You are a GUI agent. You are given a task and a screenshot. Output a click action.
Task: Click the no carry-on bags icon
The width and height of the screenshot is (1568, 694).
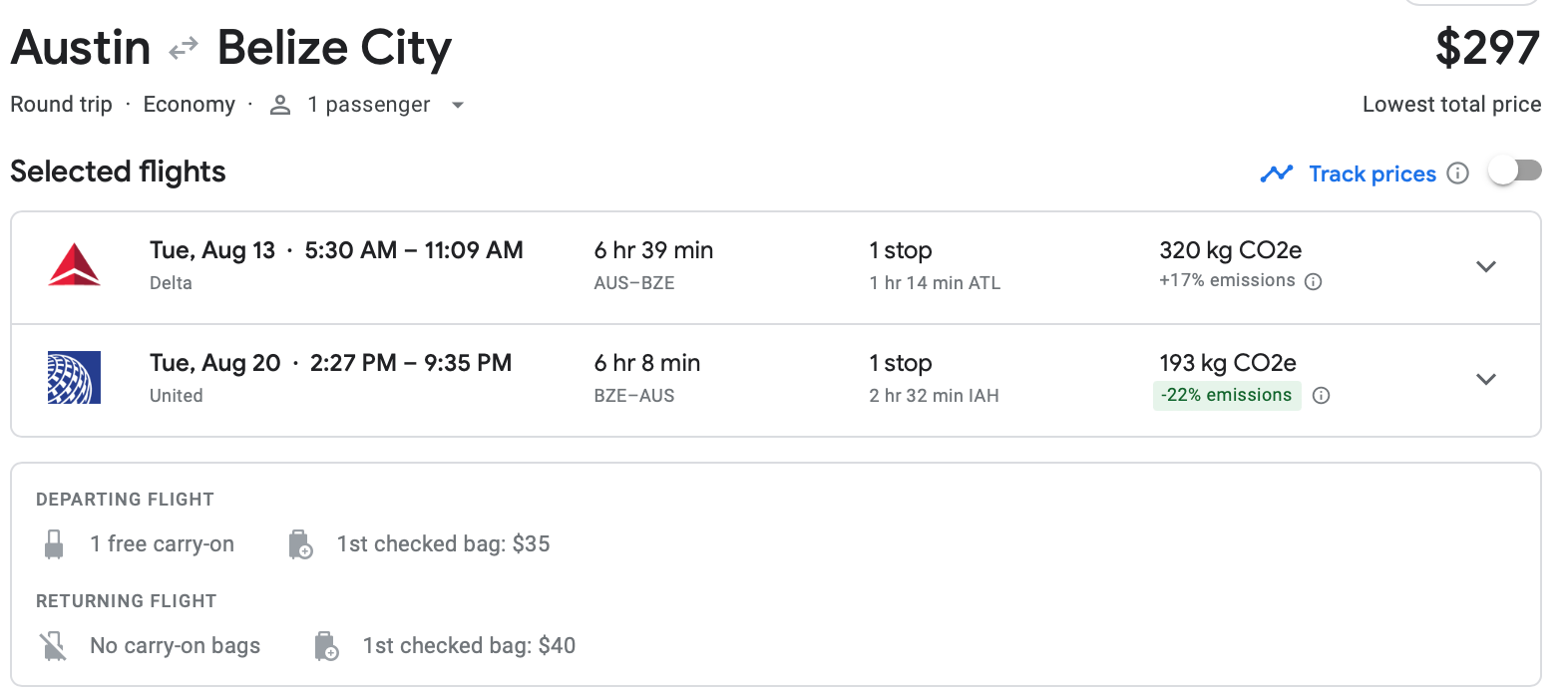coord(54,646)
